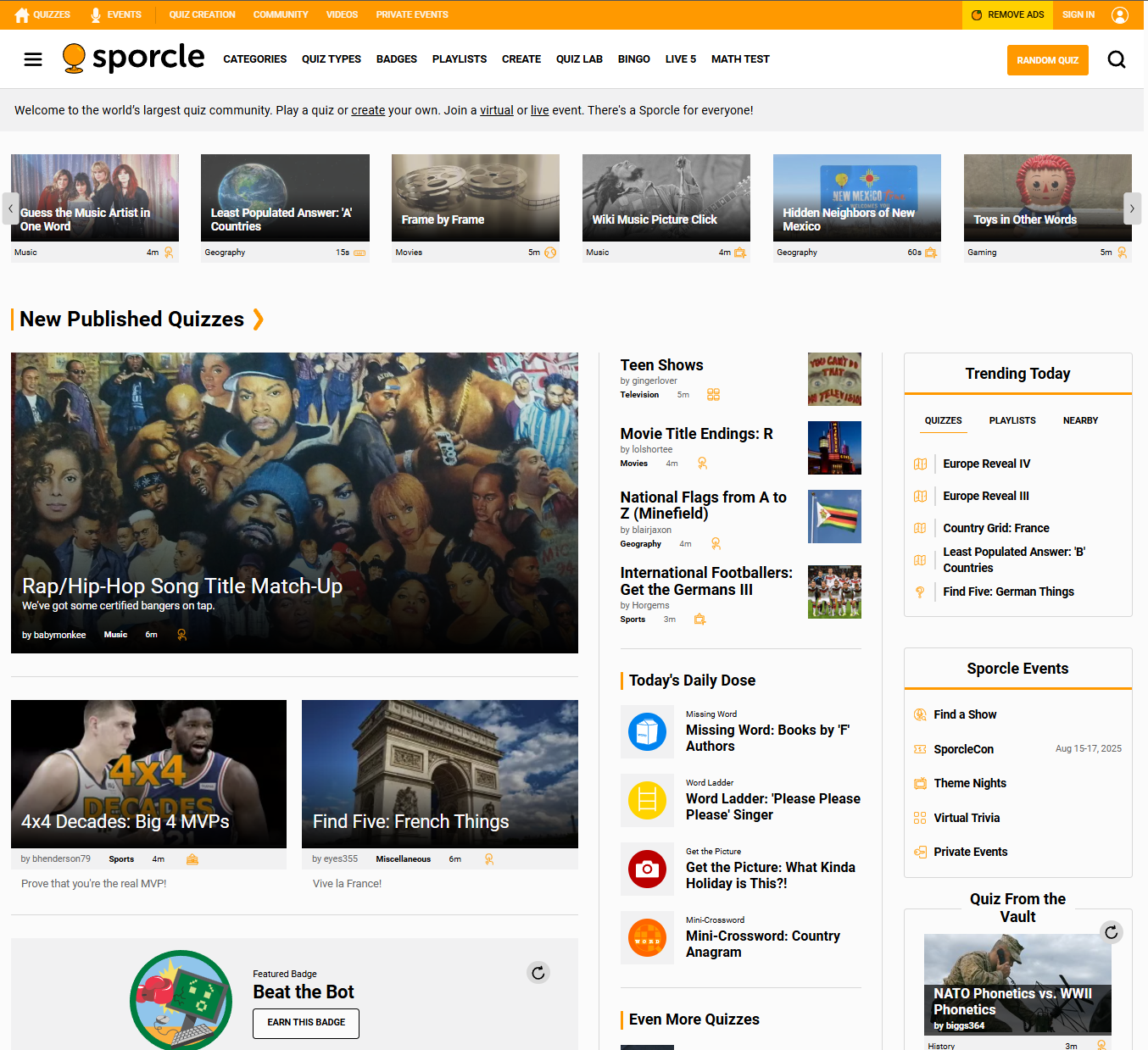This screenshot has height=1050, width=1148.
Task: Switch to Playlists tab in Trending Today
Action: click(1012, 420)
